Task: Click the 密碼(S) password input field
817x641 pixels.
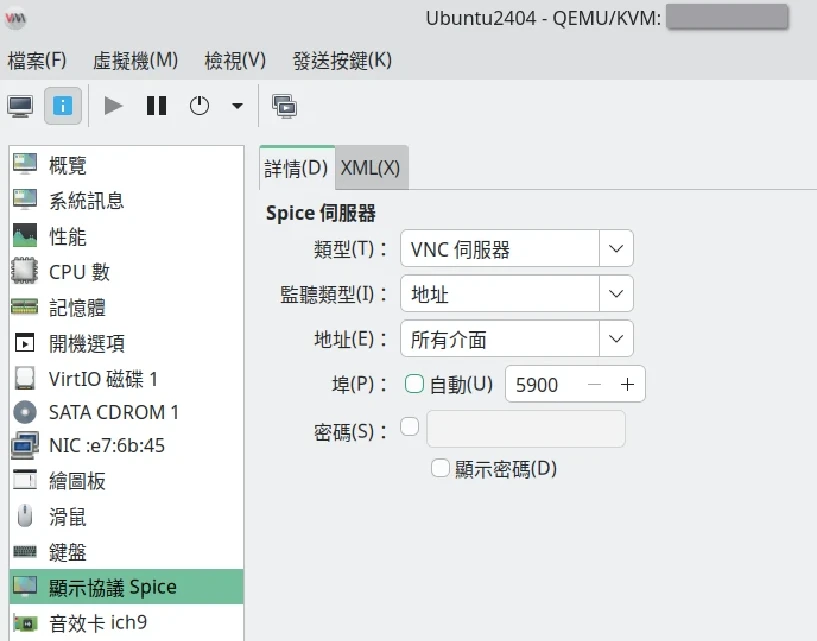Action: [526, 428]
